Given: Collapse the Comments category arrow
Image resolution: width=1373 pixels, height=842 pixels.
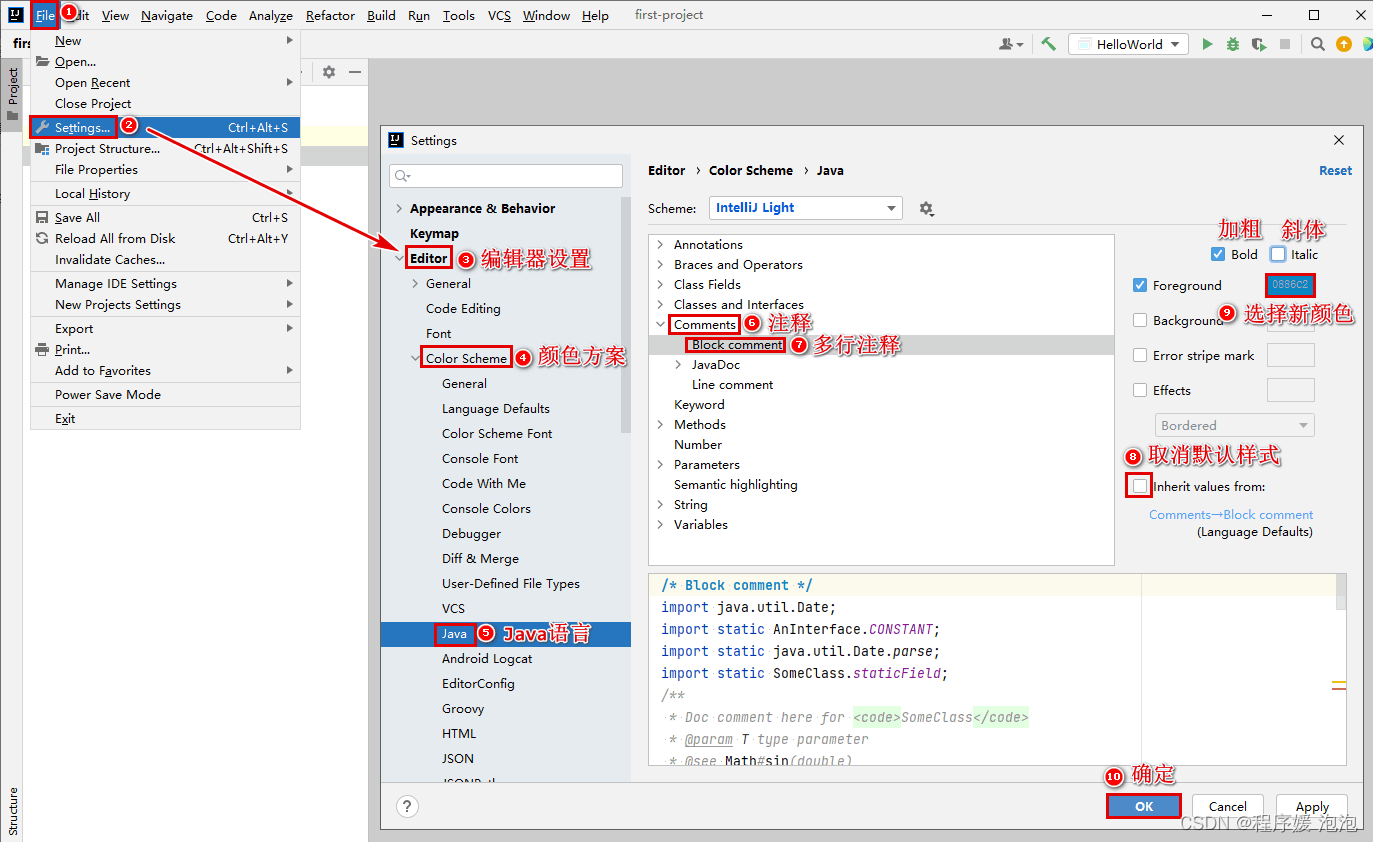Looking at the screenshot, I should (660, 324).
